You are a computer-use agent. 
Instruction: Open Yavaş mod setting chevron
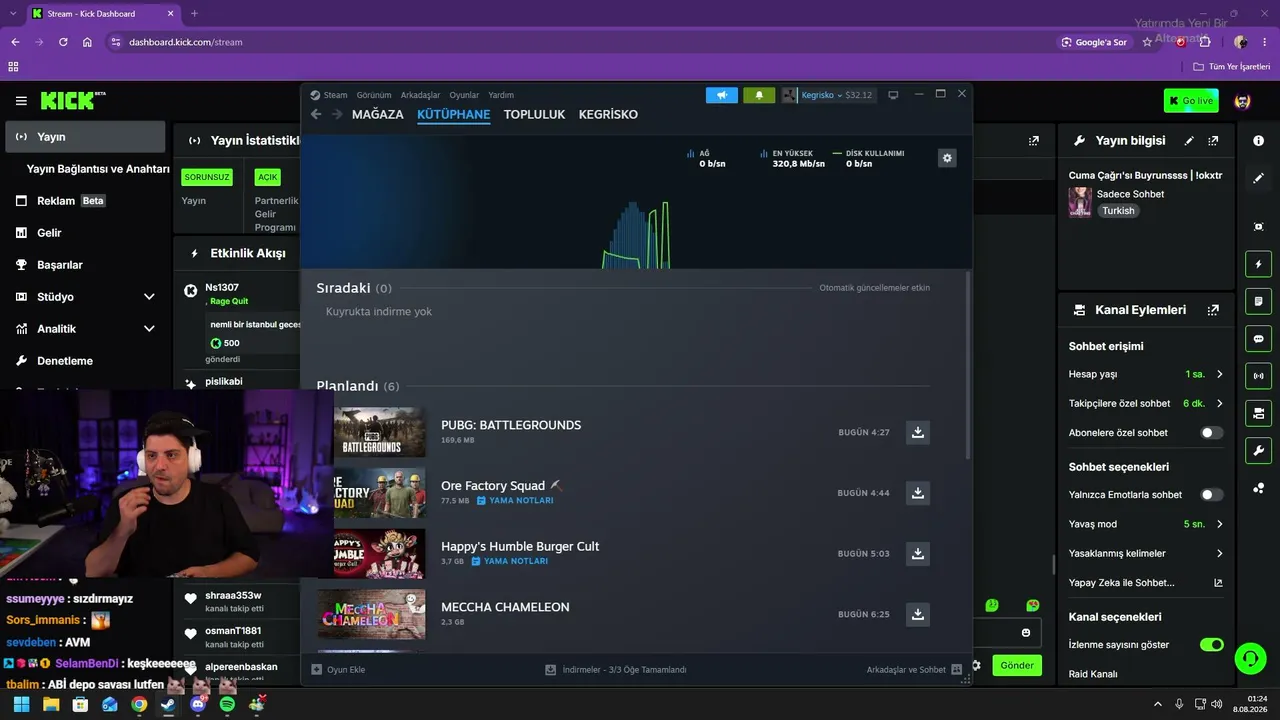1219,524
